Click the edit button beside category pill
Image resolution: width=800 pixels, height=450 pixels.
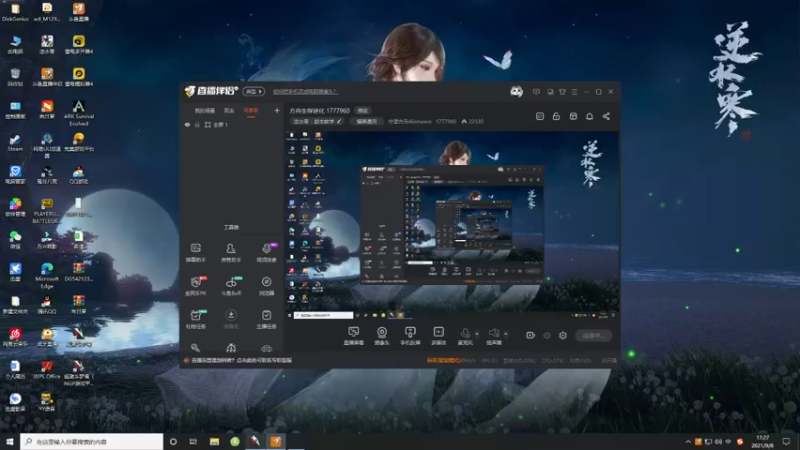[x=366, y=121]
